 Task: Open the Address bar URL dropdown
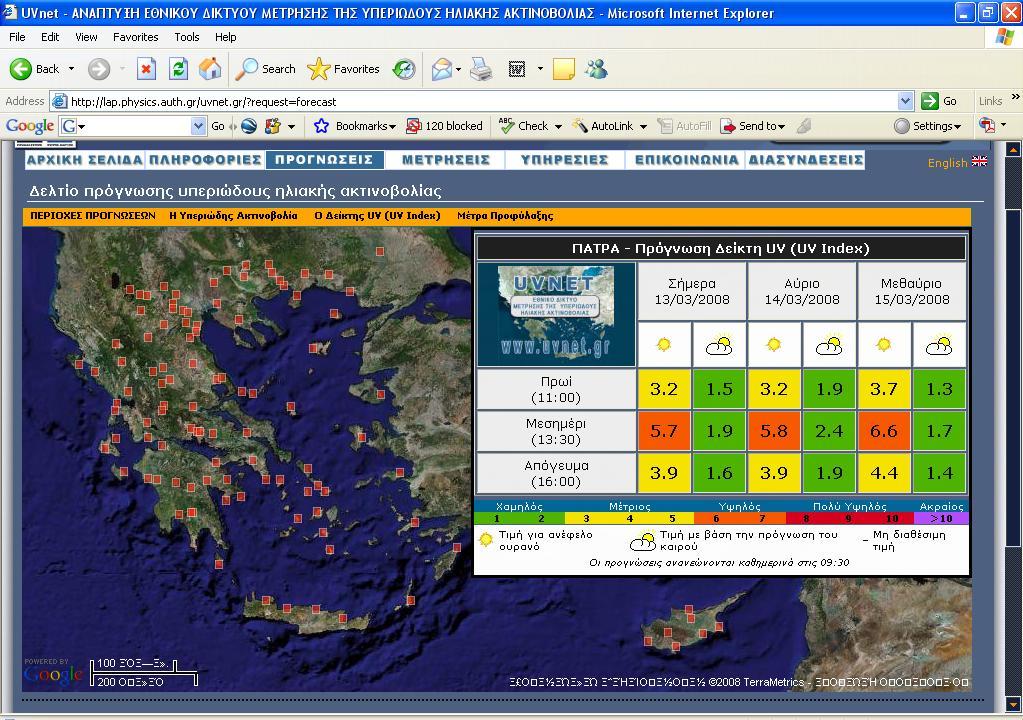click(905, 101)
